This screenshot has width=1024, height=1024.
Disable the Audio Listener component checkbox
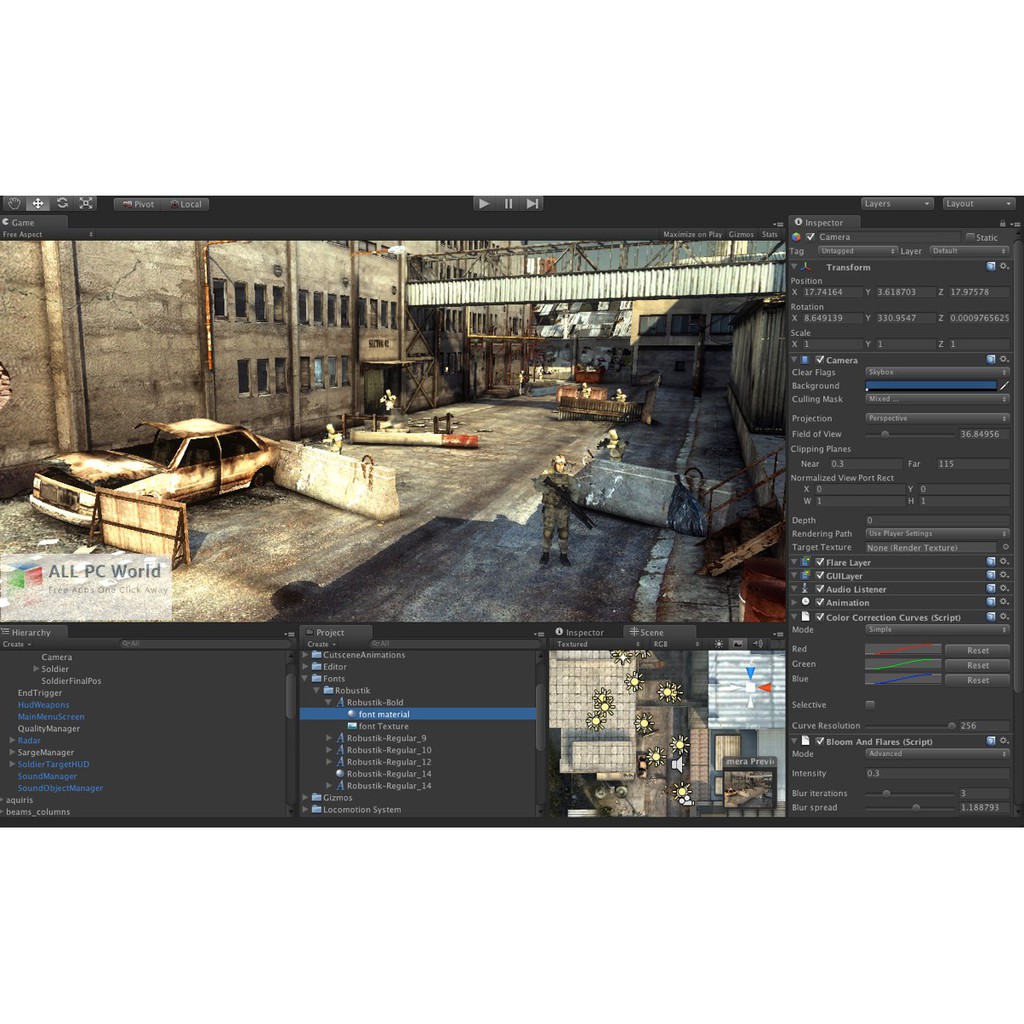pyautogui.click(x=820, y=589)
